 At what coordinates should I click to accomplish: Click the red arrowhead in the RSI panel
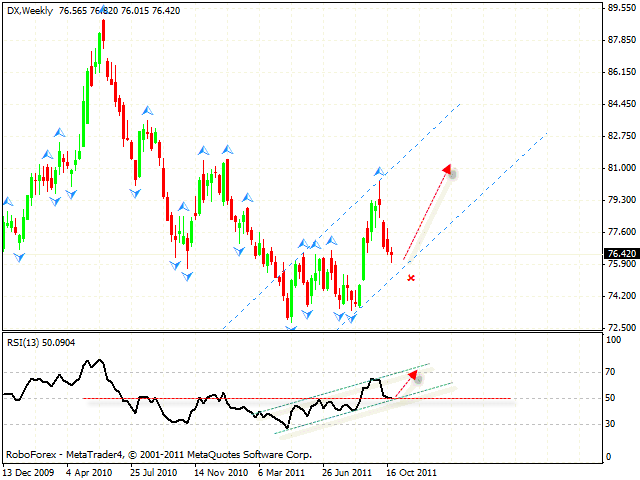tap(416, 376)
